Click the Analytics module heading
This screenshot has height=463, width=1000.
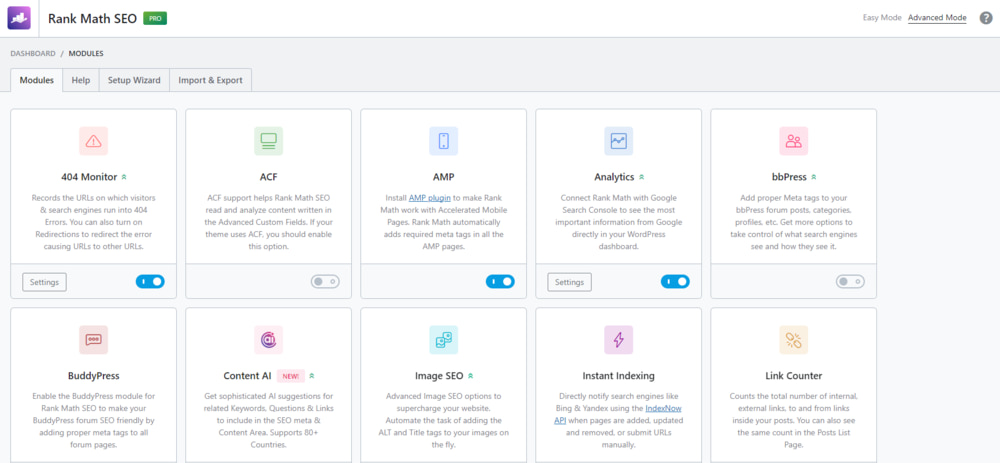(x=614, y=177)
